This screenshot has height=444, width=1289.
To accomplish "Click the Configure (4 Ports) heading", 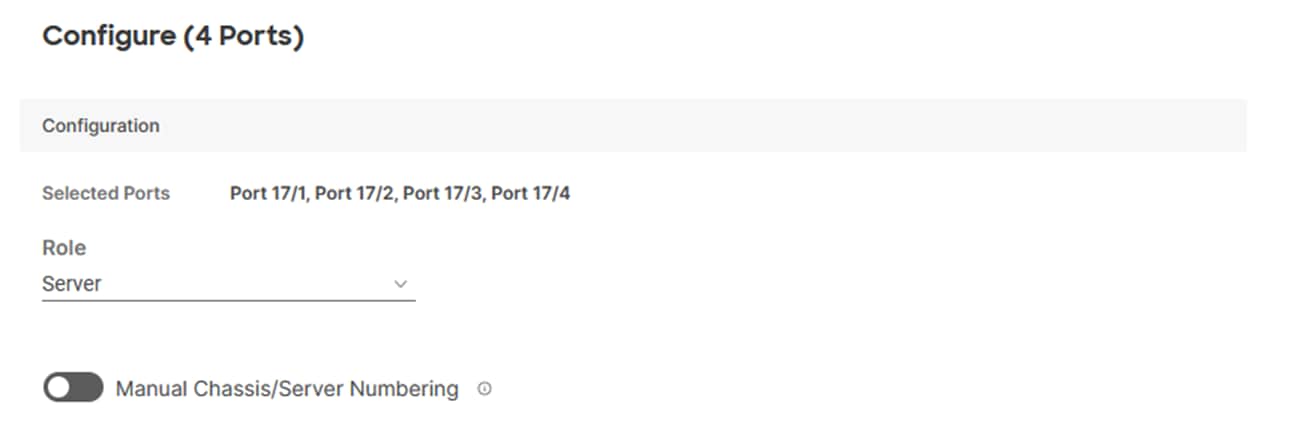I will pos(173,37).
